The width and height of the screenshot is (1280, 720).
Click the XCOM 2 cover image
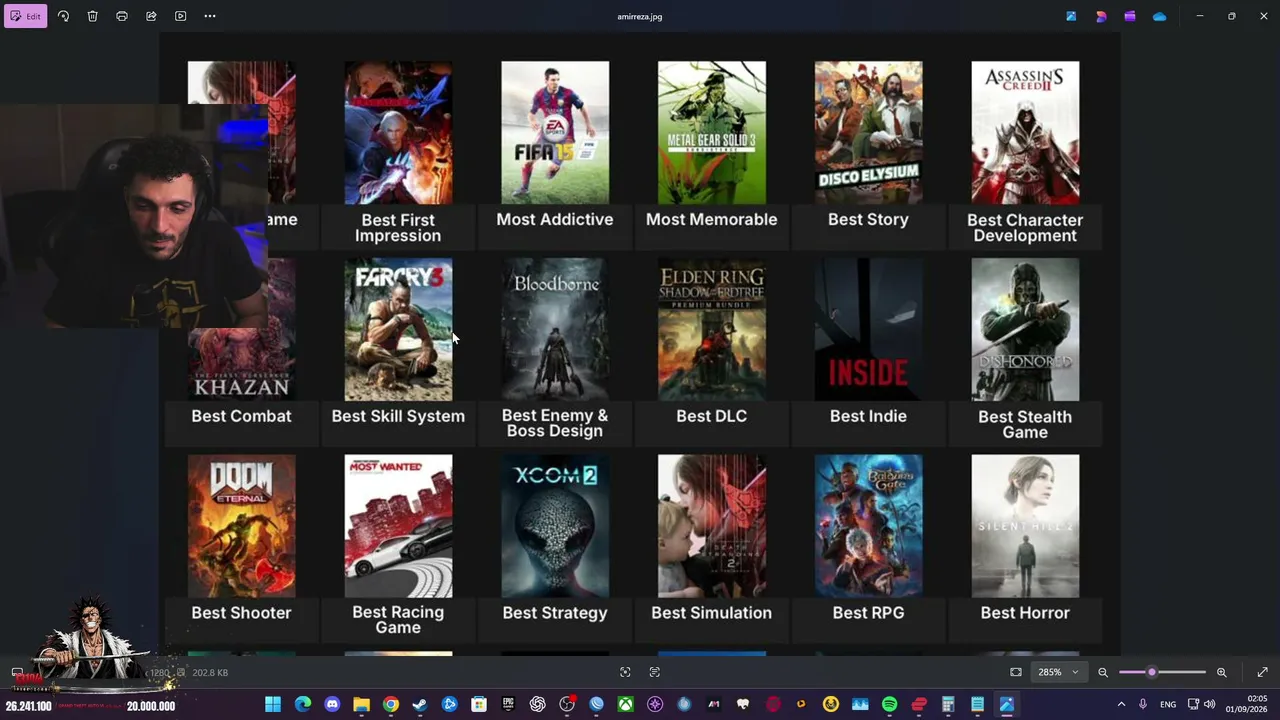point(555,526)
